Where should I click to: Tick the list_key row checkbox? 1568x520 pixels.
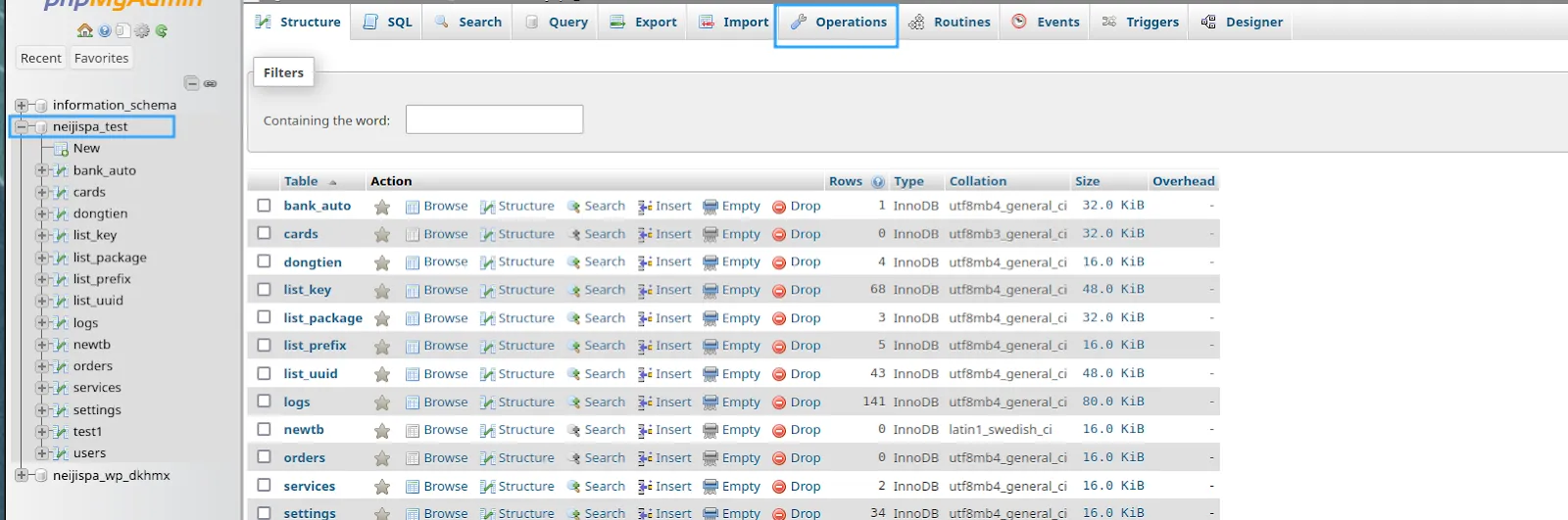(x=264, y=289)
